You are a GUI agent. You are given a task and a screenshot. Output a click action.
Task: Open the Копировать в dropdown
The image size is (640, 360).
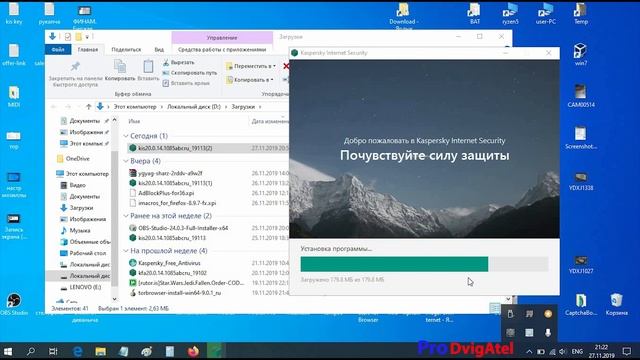pos(250,80)
